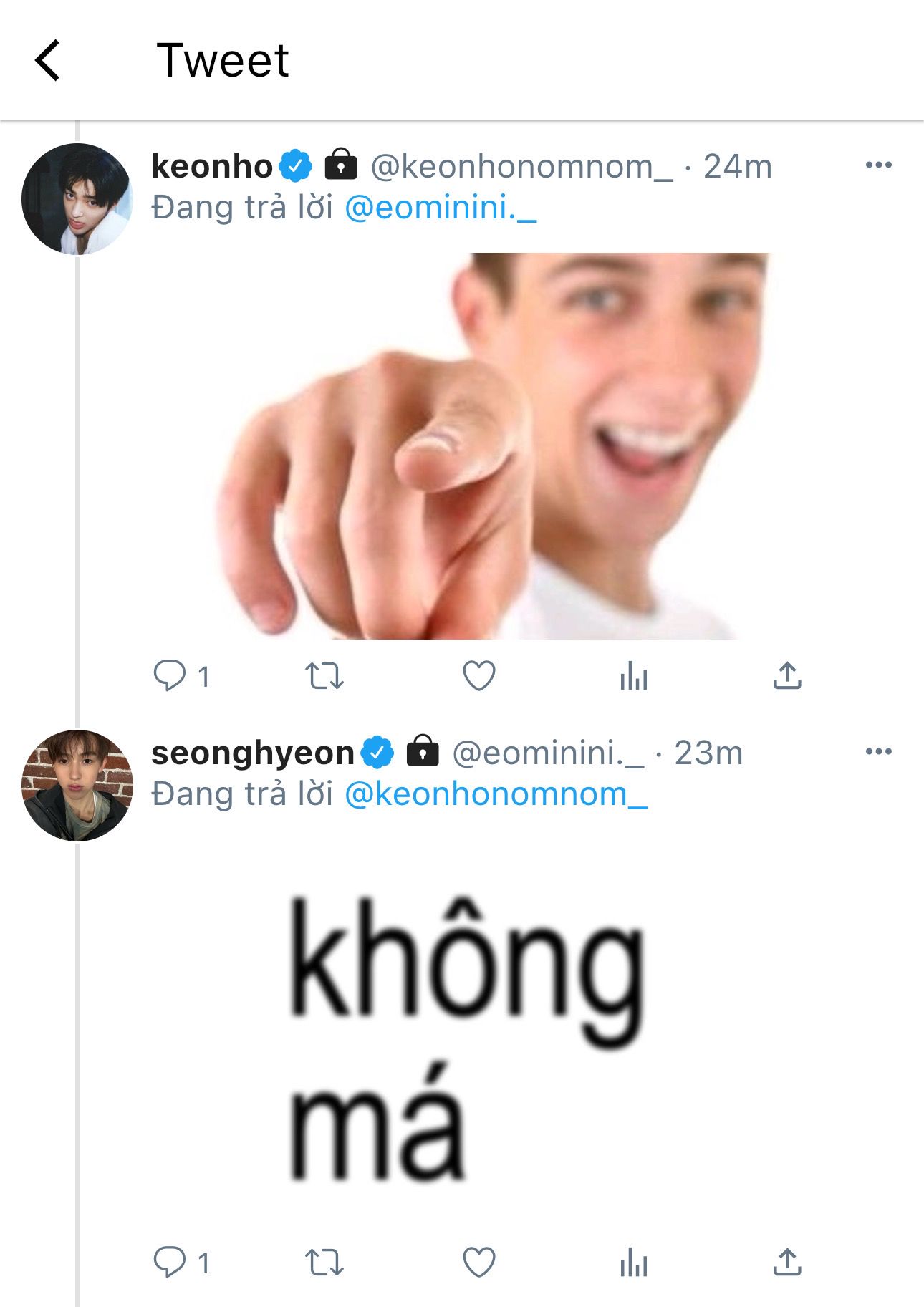Open the @eominini._ mention link

click(x=441, y=208)
